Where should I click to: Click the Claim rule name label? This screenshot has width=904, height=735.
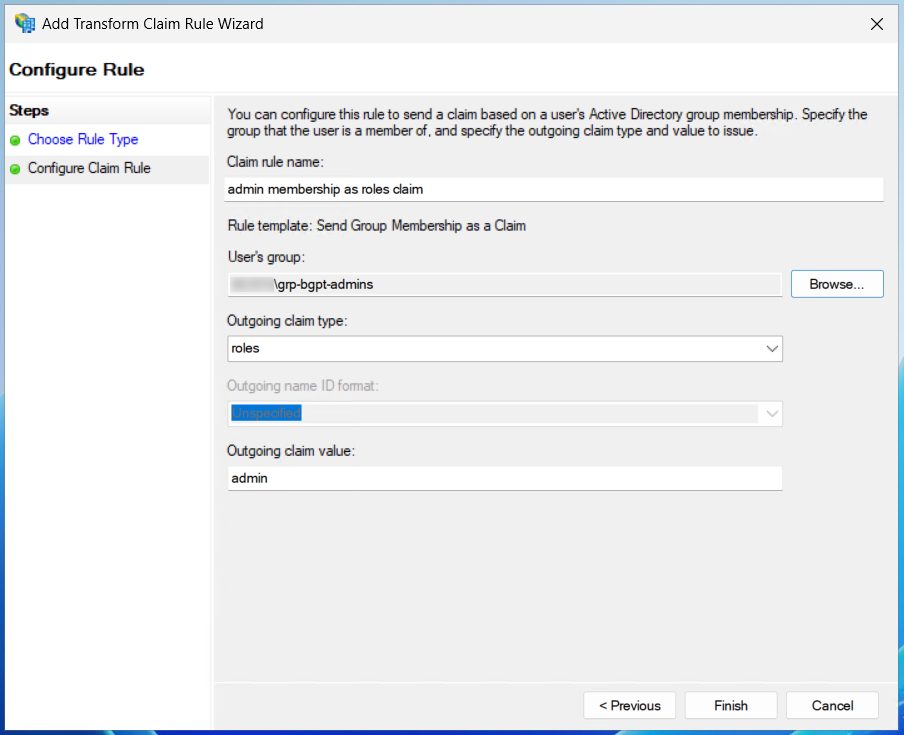pos(275,162)
